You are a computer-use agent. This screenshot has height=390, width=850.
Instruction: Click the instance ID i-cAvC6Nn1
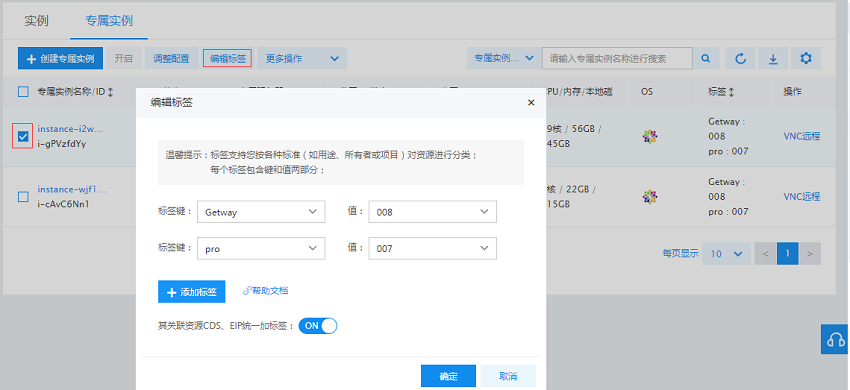tap(62, 204)
